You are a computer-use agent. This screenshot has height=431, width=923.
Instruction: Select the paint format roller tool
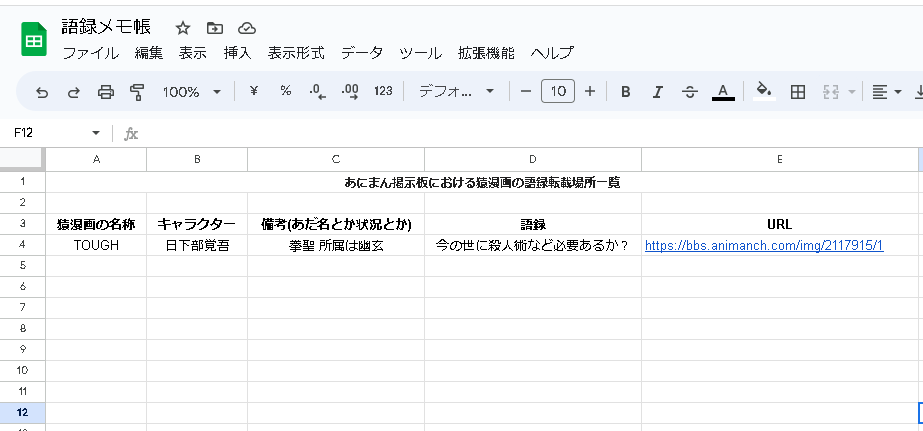[x=137, y=92]
